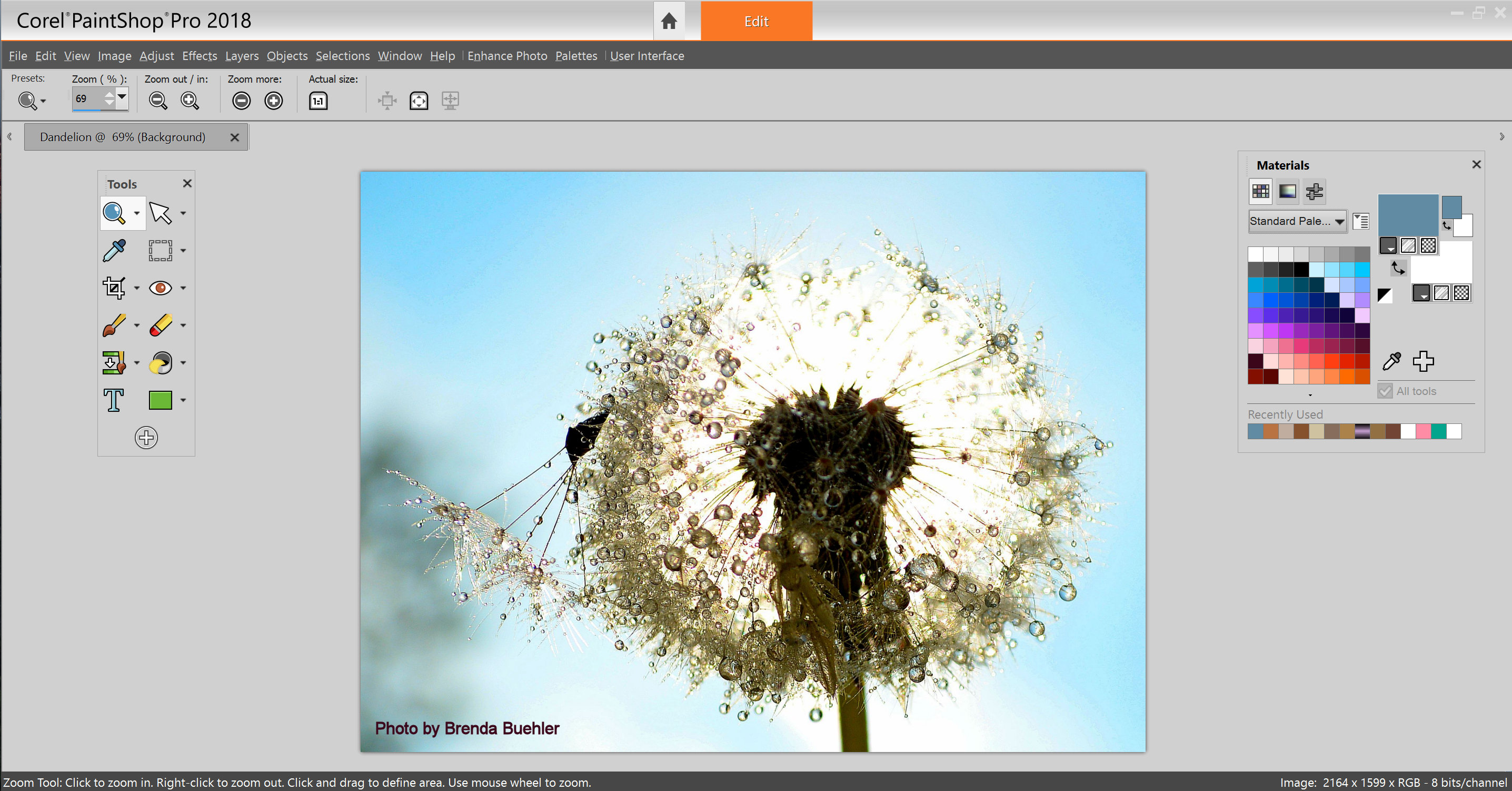1512x791 pixels.
Task: Switch to the Edit tab
Action: pos(757,22)
